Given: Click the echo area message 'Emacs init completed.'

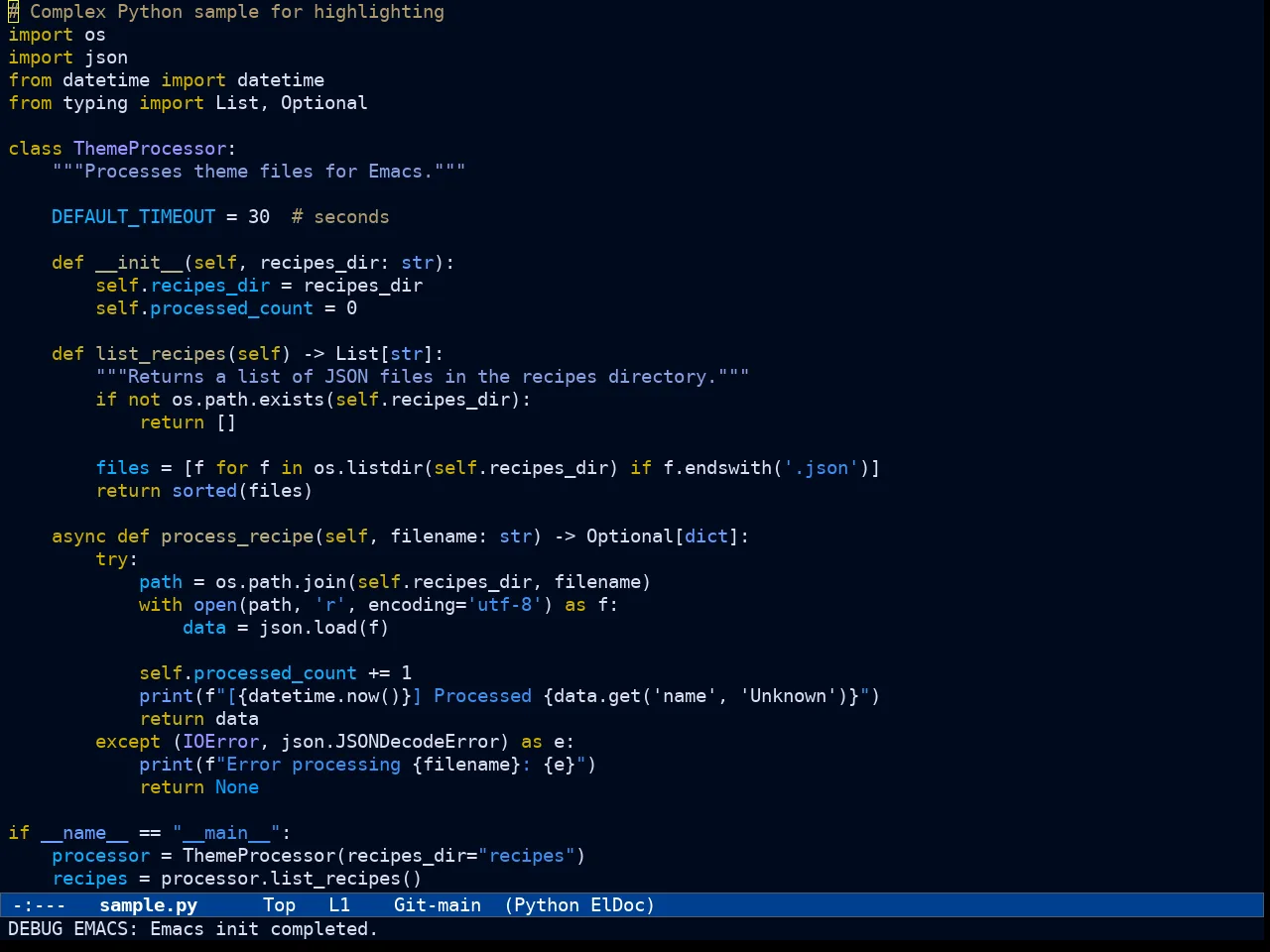Looking at the screenshot, I should 263,929.
